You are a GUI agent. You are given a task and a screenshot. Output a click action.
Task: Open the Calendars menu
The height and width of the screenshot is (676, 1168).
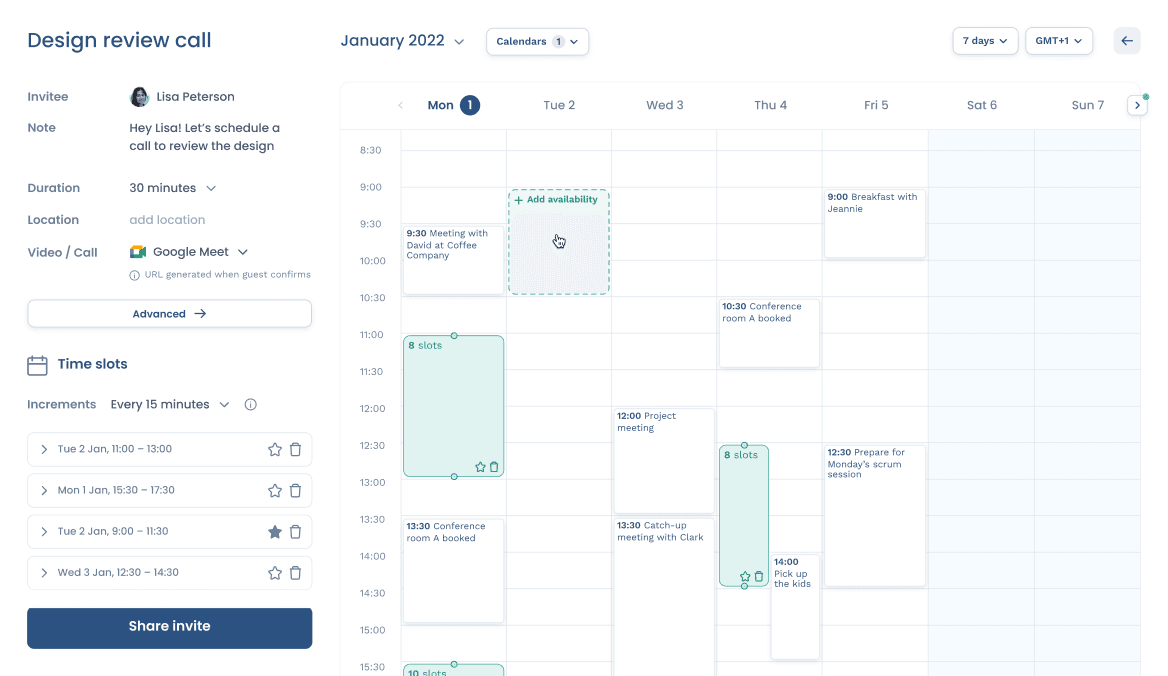(537, 41)
